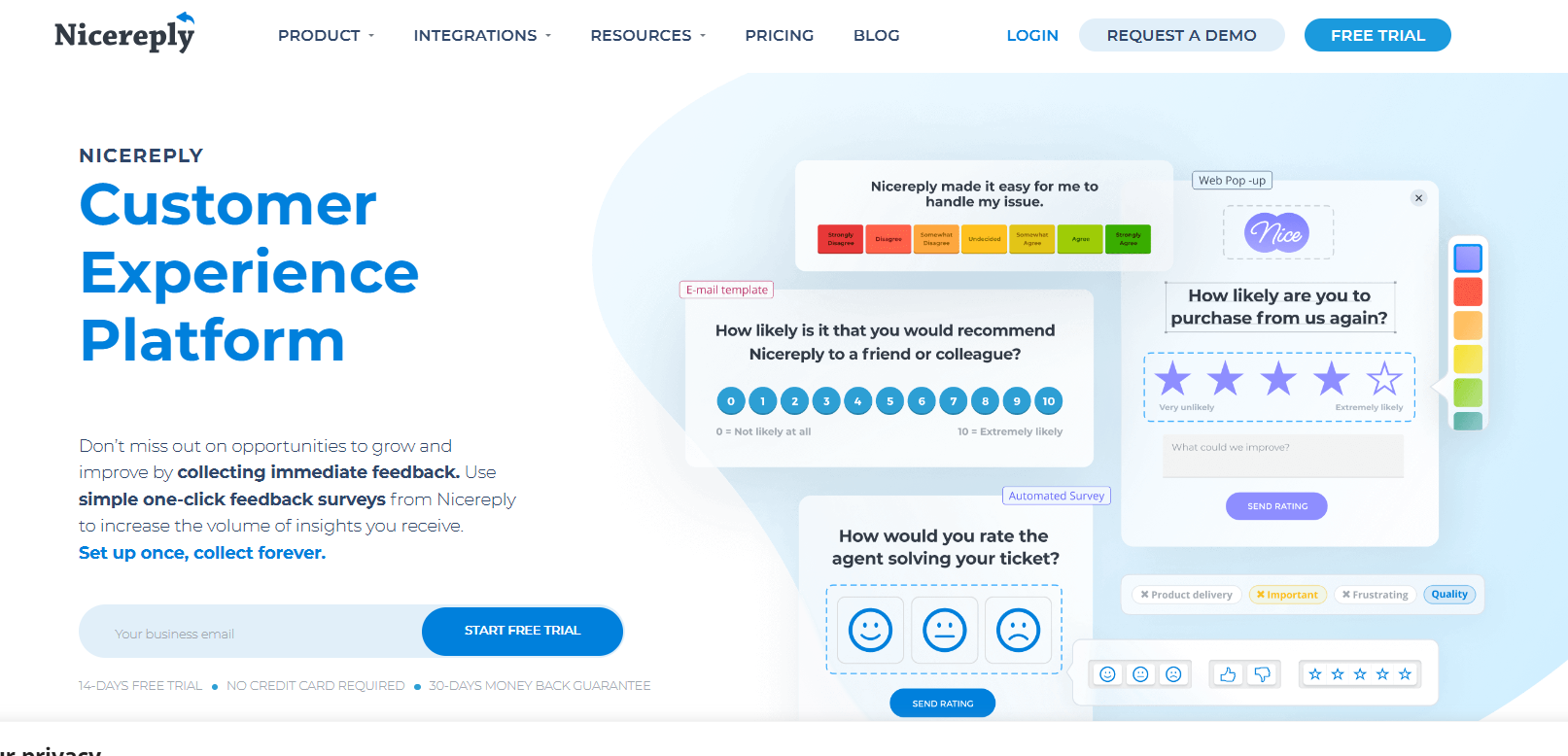Select NPS score 0 circle
Viewport: 1568px width, 756px height.
point(731,401)
